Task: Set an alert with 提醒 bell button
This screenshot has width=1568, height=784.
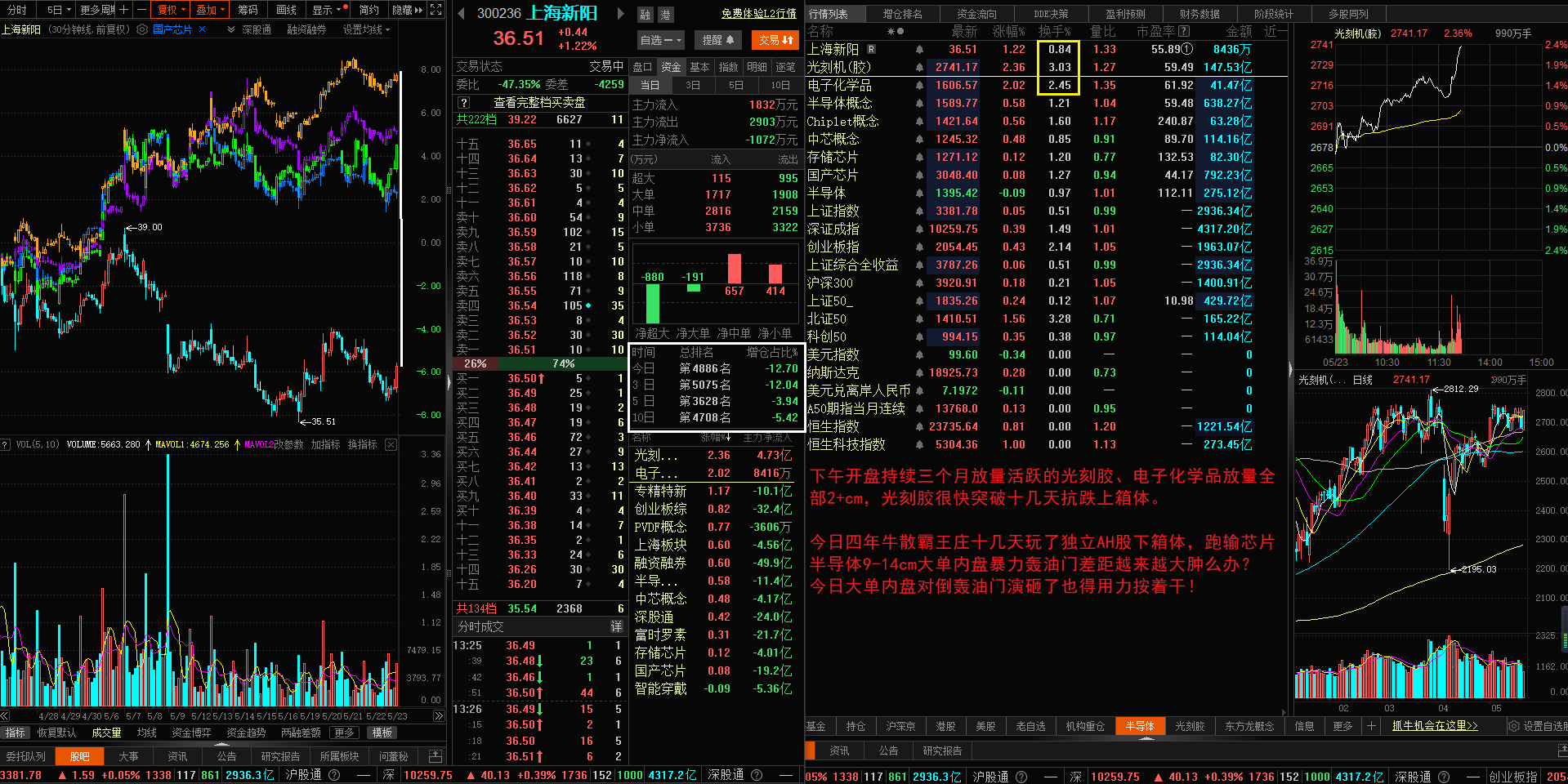Action: point(717,39)
